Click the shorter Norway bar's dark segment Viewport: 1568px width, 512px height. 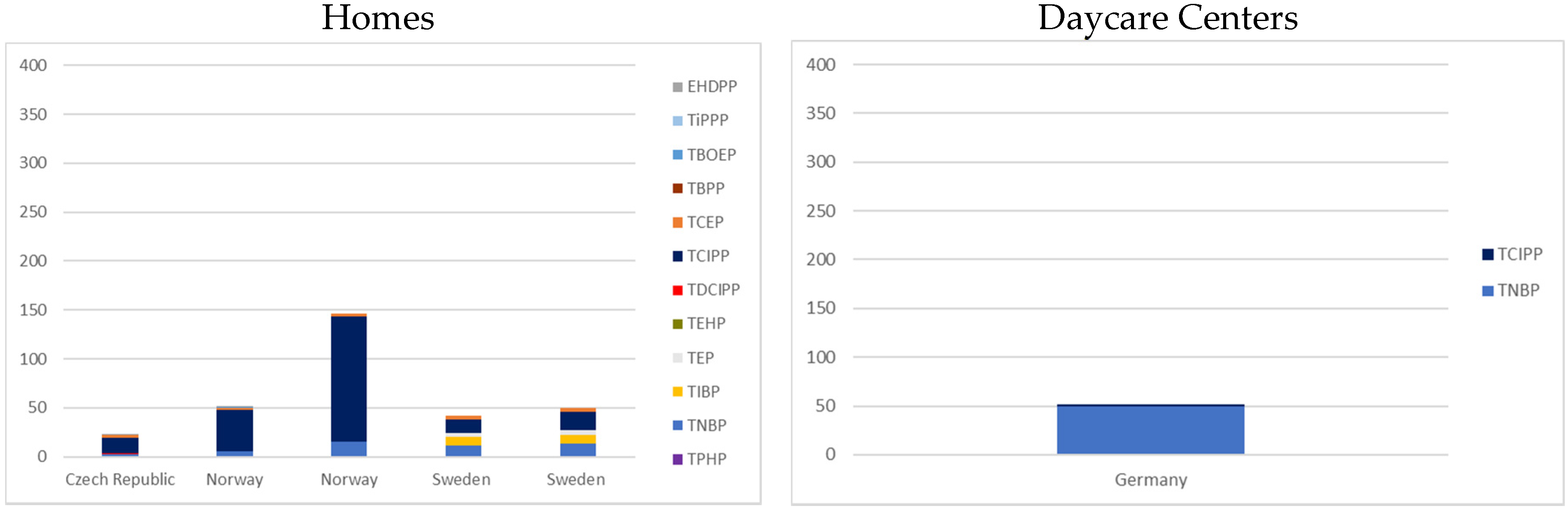[x=234, y=430]
